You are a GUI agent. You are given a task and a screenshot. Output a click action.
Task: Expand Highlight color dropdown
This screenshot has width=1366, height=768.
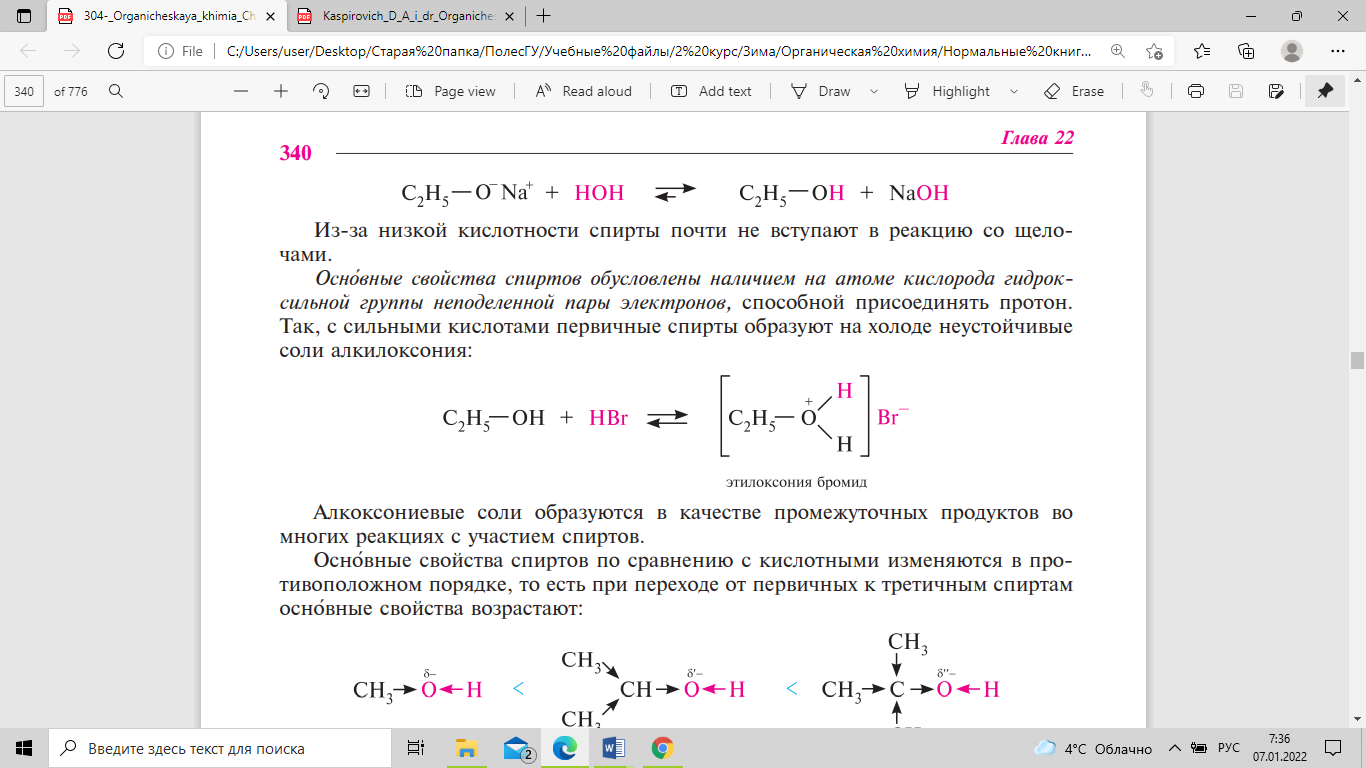[1014, 91]
